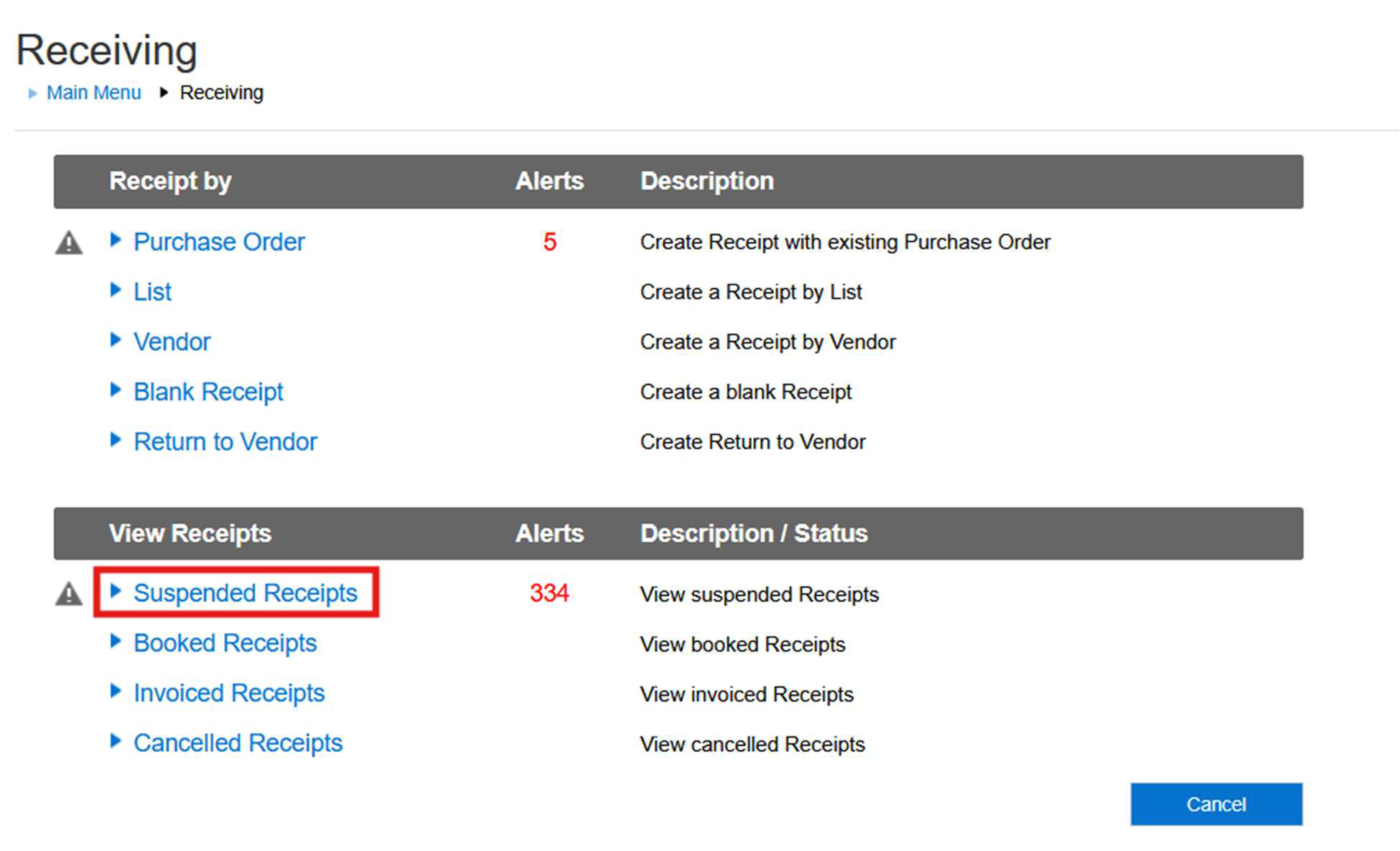Image resolution: width=1400 pixels, height=851 pixels.
Task: Click the arrow icon before List
Action: point(115,290)
